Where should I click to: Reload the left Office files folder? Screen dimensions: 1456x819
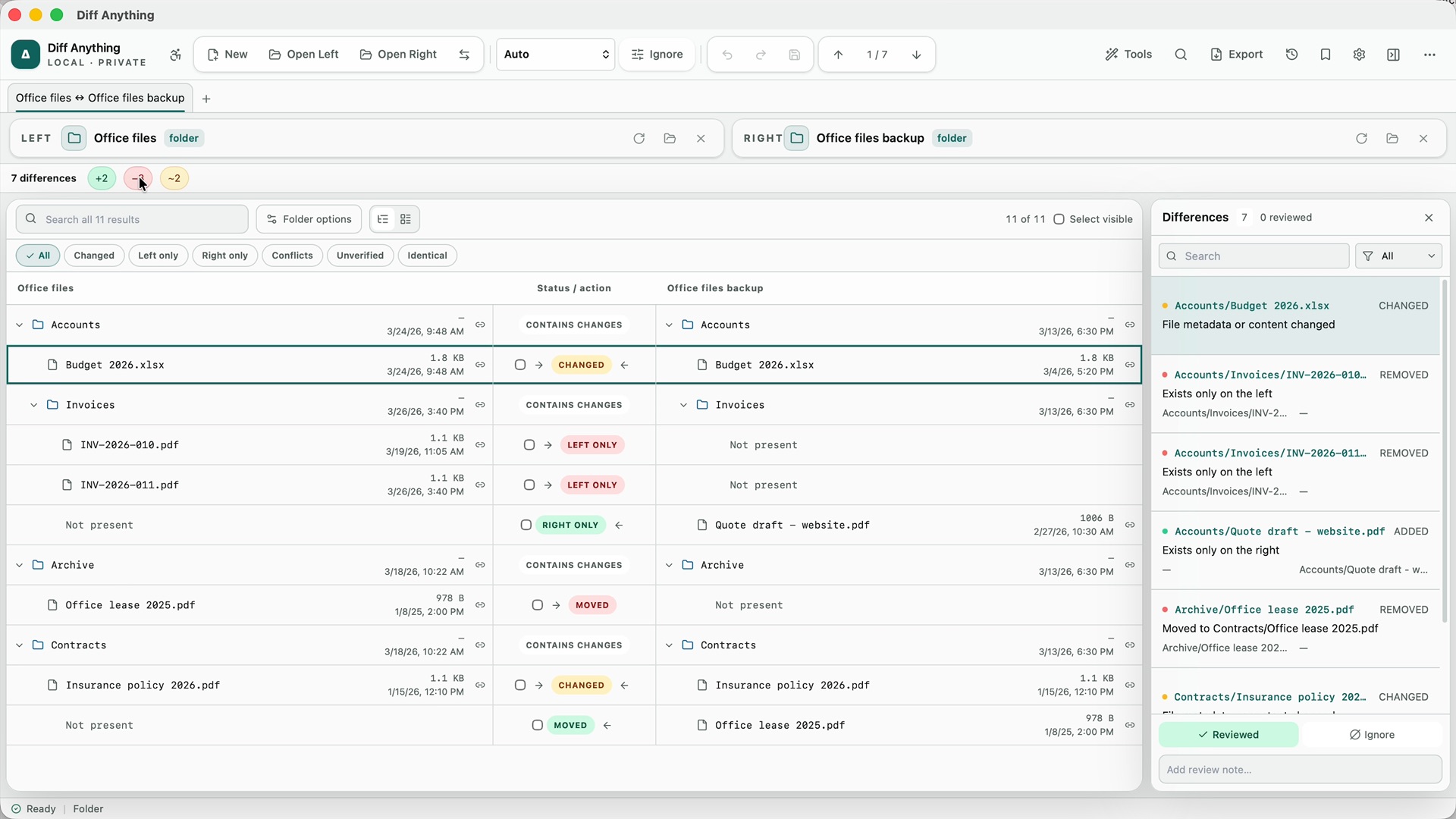click(639, 138)
